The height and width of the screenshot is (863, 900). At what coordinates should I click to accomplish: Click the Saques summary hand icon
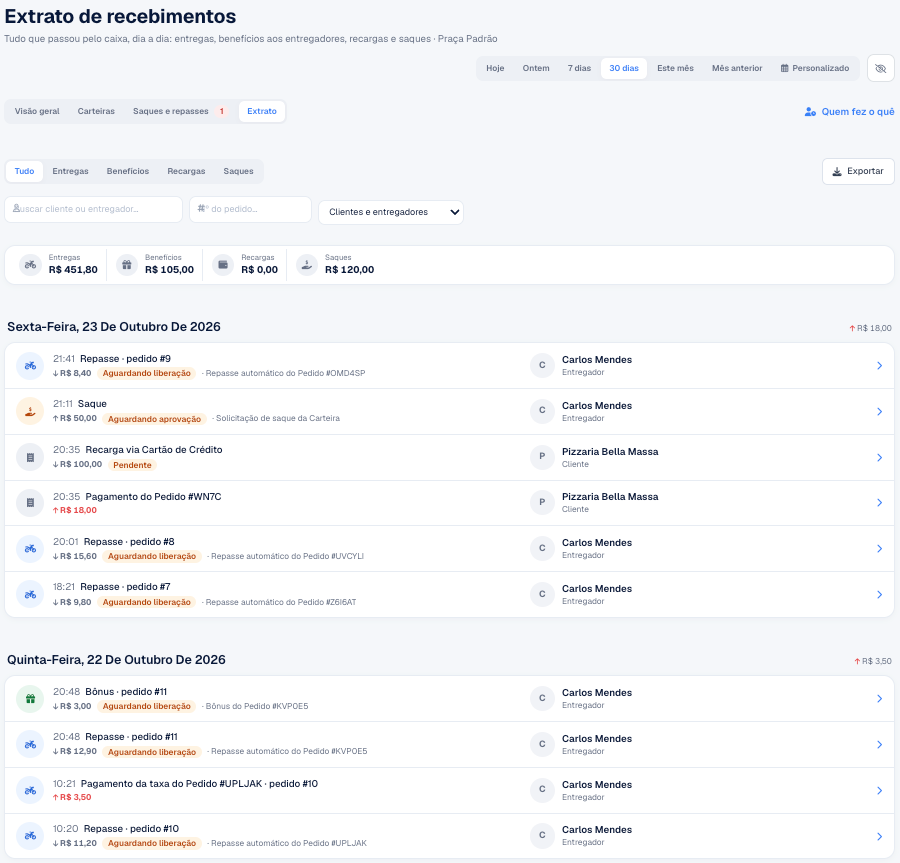tap(307, 265)
